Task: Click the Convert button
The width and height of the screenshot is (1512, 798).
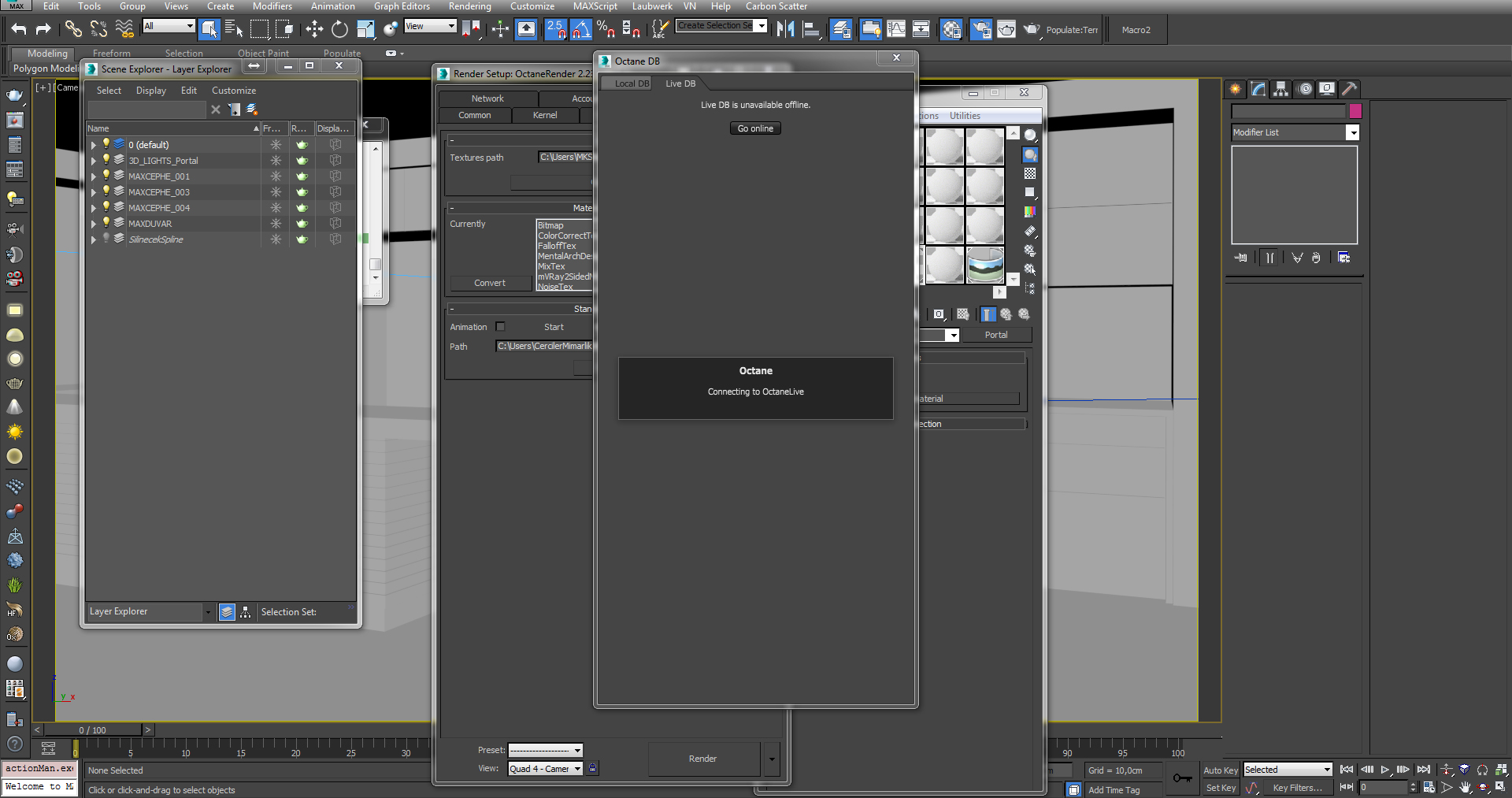Action: click(x=490, y=283)
